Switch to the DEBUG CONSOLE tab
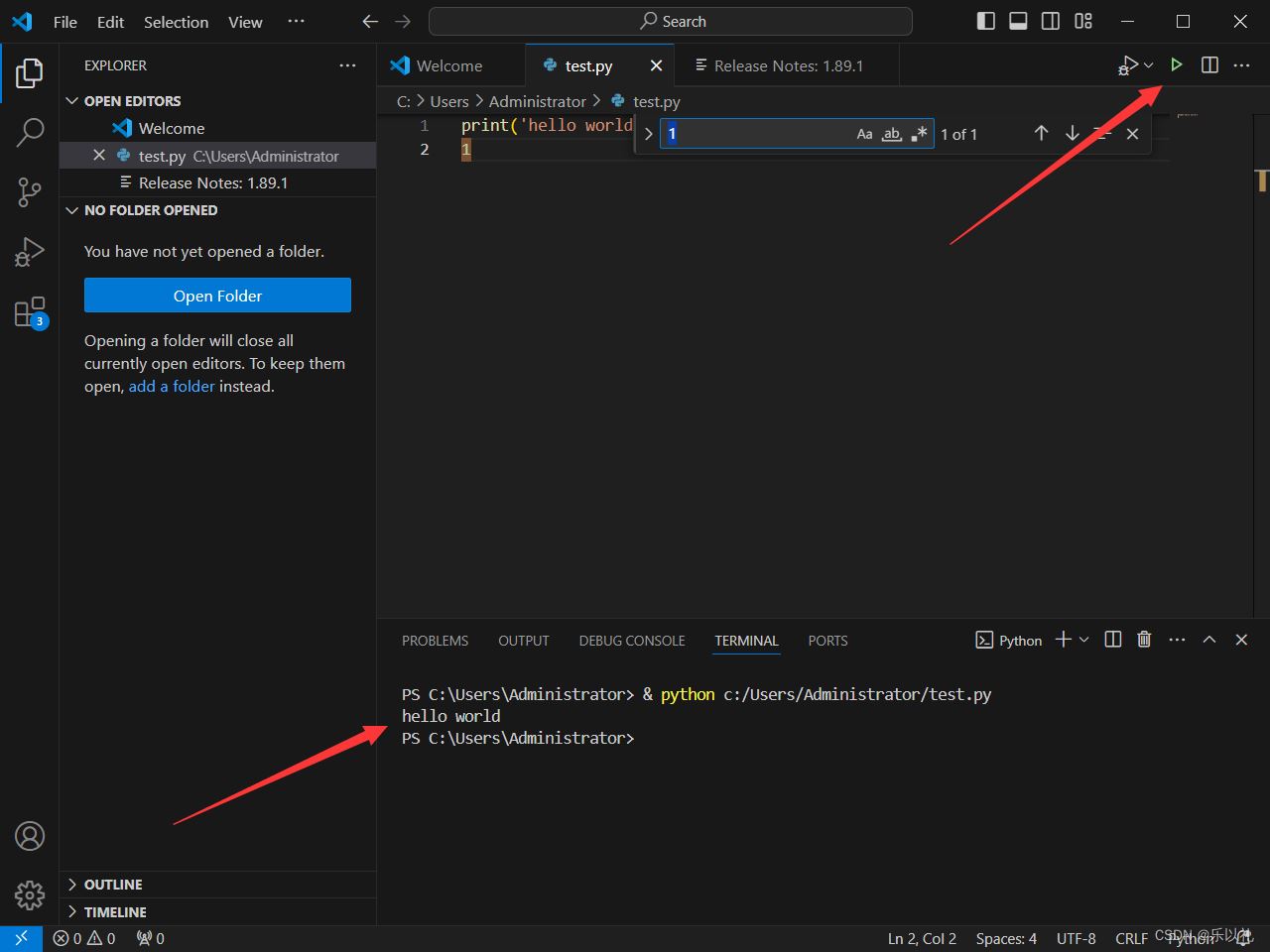This screenshot has width=1270, height=952. tap(631, 641)
